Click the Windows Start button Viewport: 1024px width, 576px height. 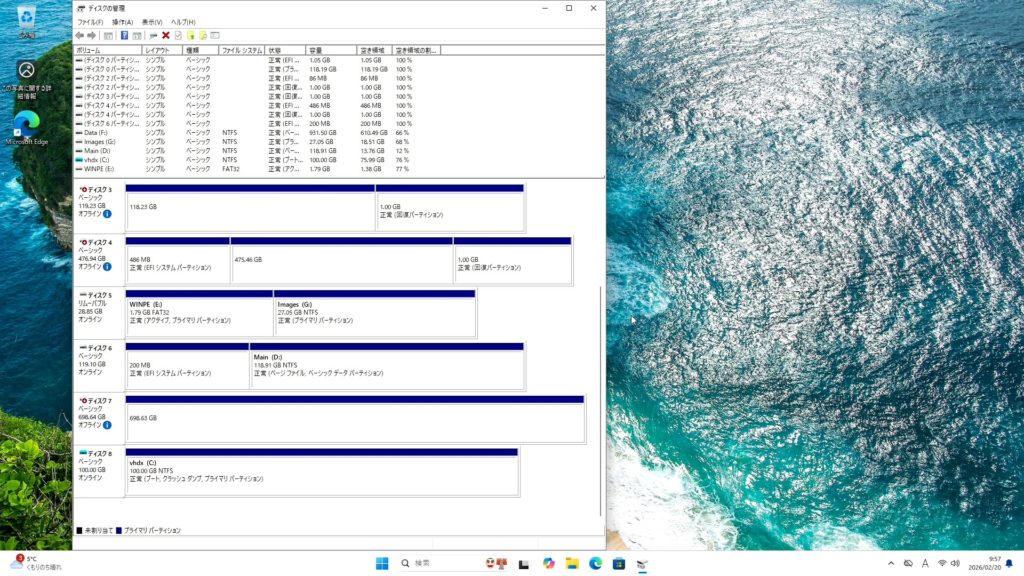(x=382, y=564)
